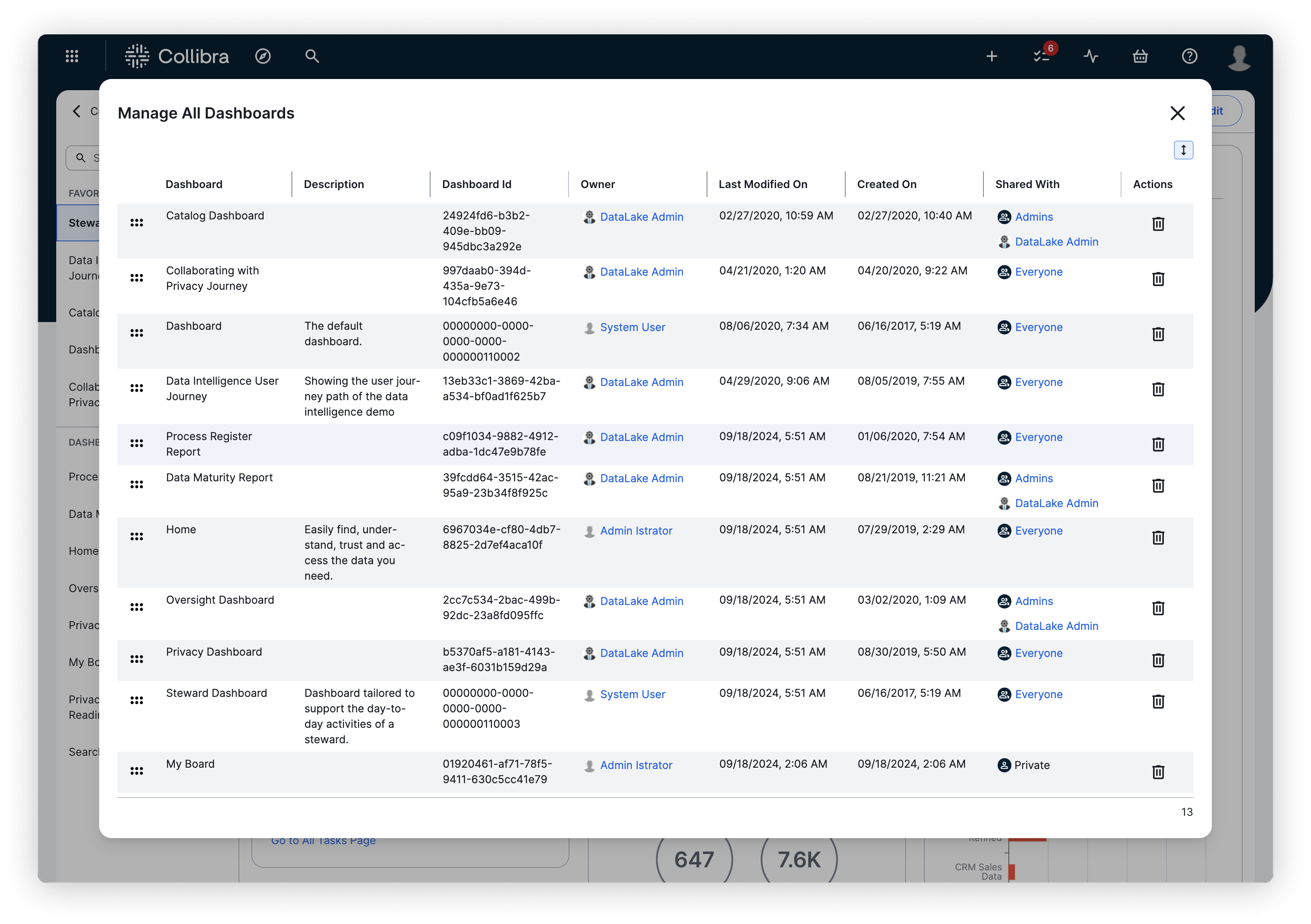Screen dimensions: 1311x924
Task: Delete the Catalog Dashboard row
Action: coord(1158,224)
